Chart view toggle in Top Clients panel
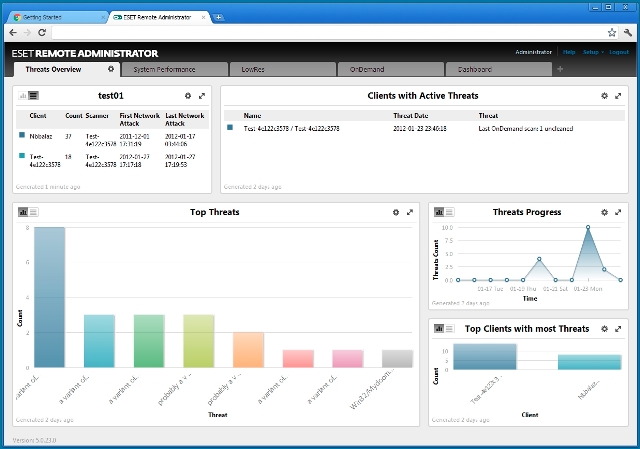Viewport: 640px width, 449px height. click(439, 329)
